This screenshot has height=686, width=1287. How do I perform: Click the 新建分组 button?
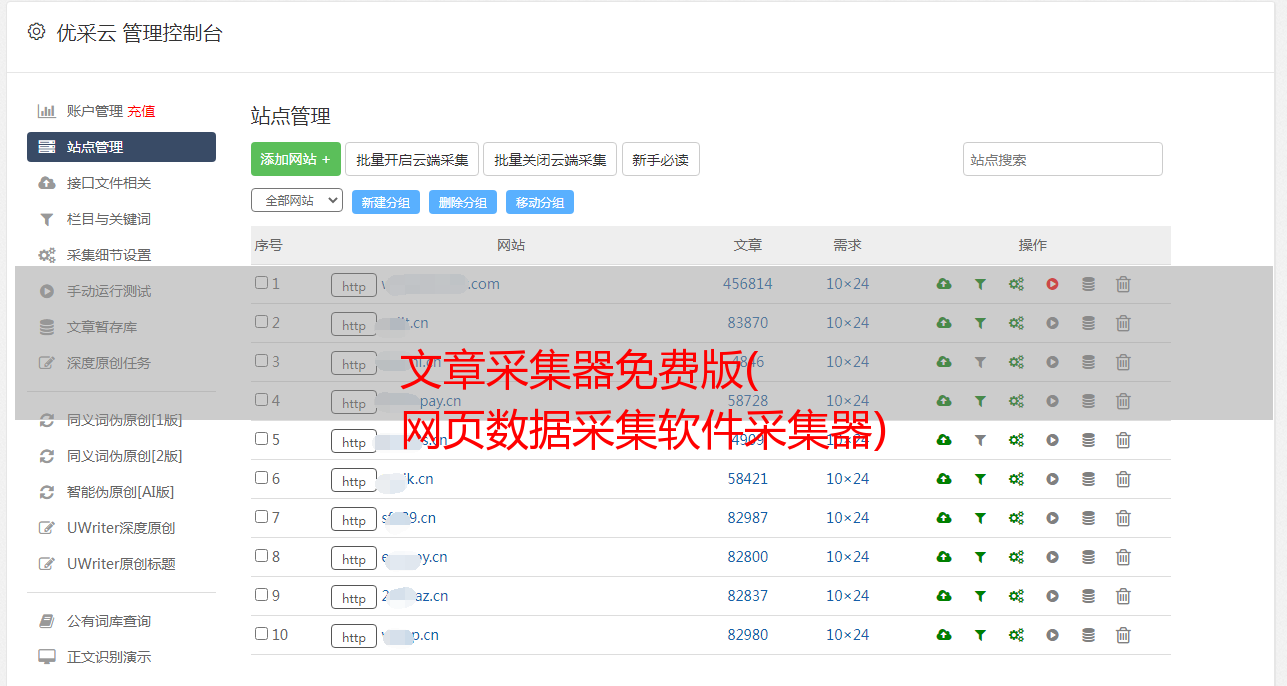tap(385, 202)
